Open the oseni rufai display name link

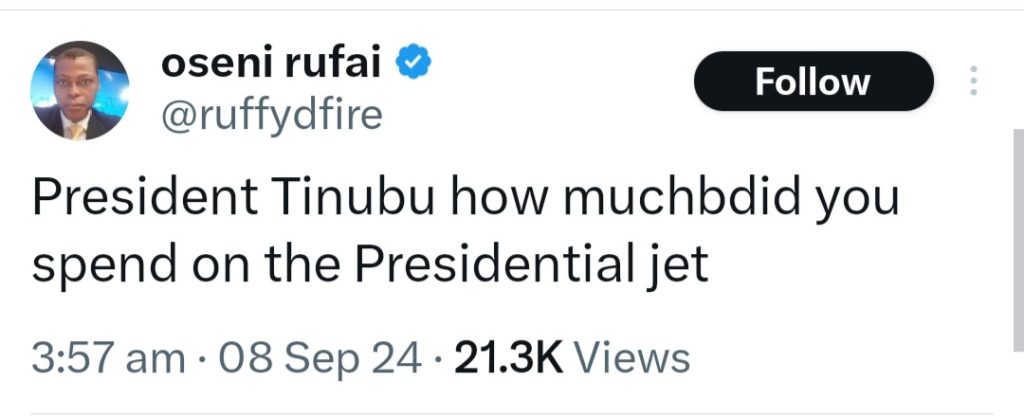click(274, 65)
